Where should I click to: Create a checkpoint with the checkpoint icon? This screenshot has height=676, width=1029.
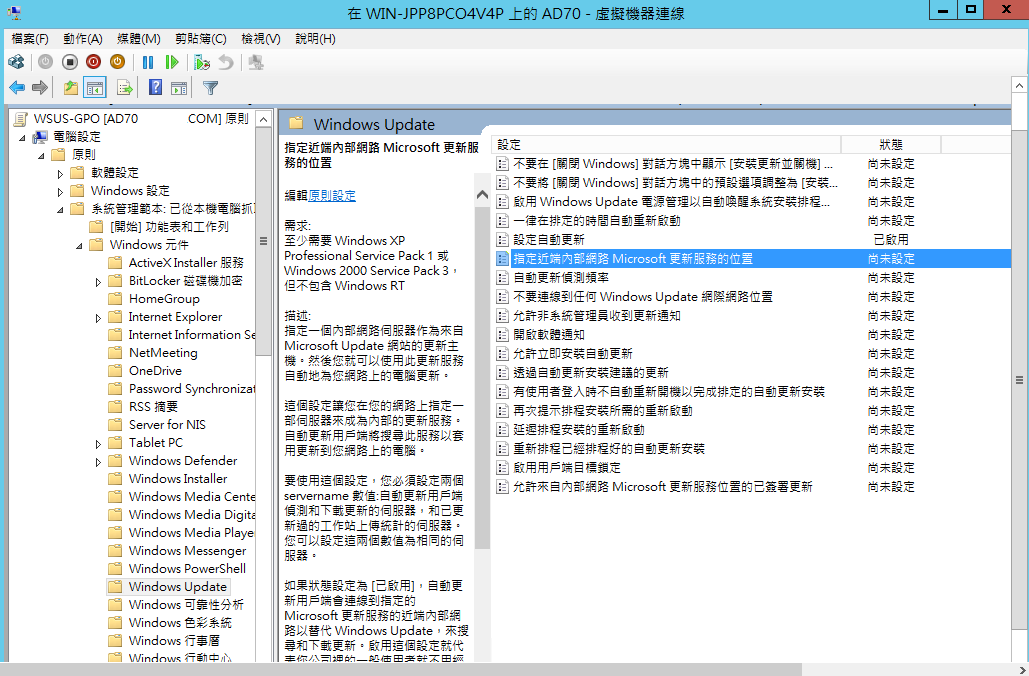point(201,62)
